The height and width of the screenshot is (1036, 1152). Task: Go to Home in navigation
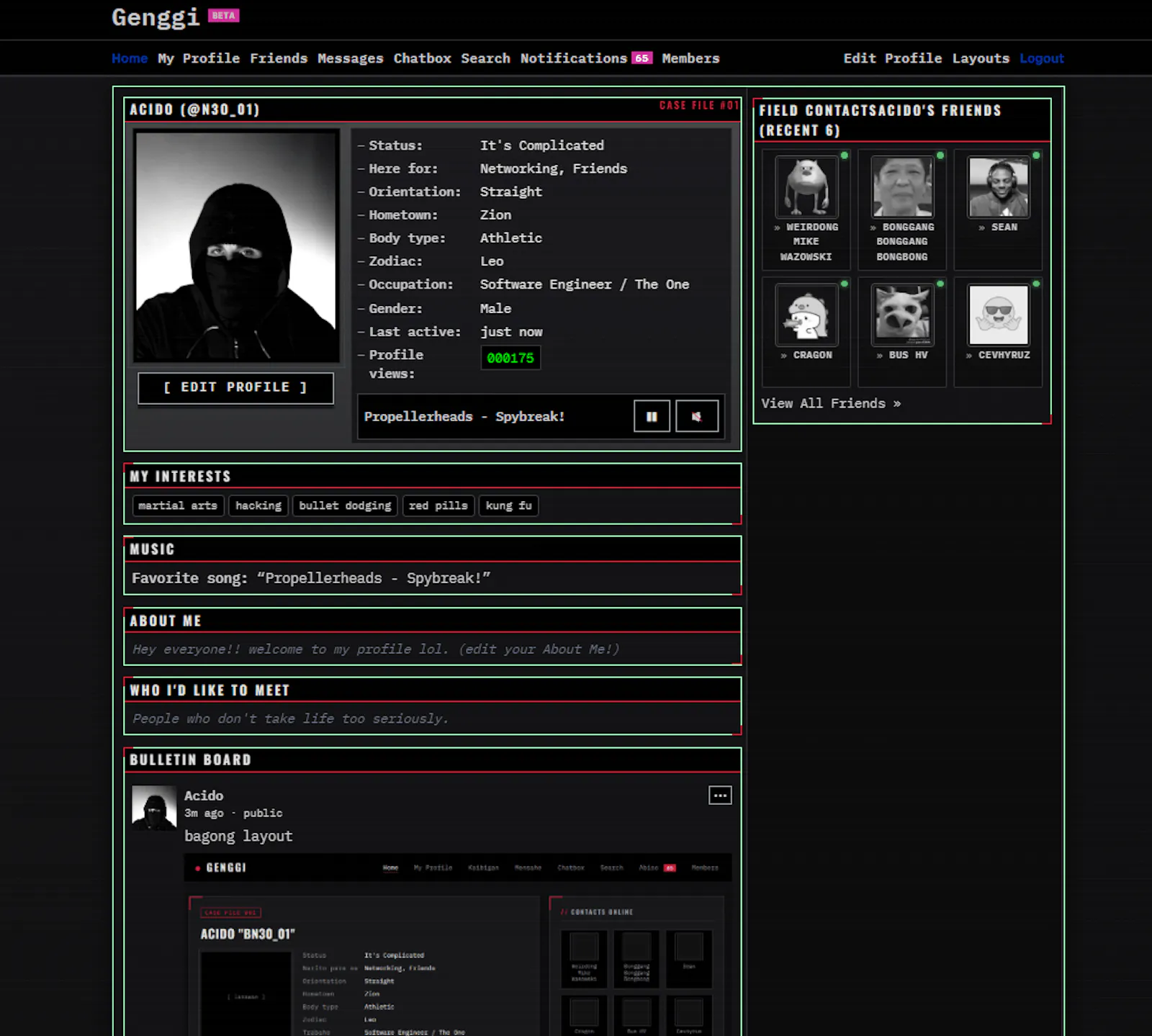tap(130, 58)
